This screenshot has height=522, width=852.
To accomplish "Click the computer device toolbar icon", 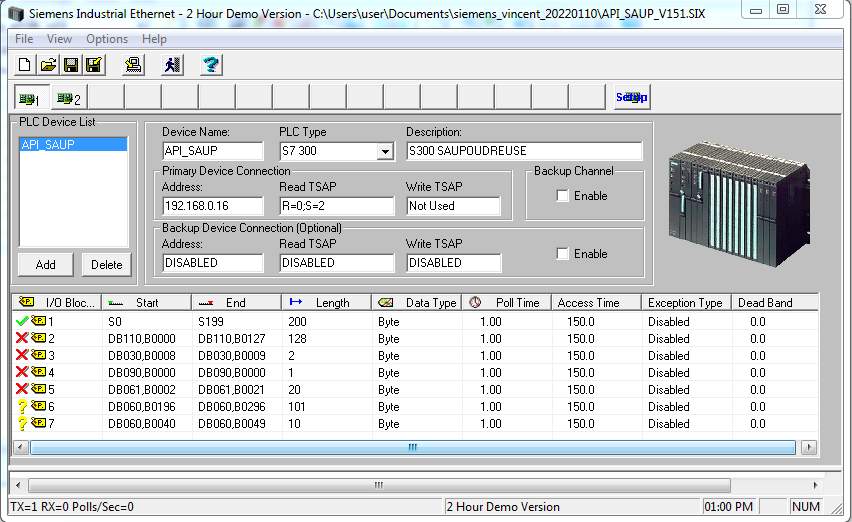I will click(x=133, y=65).
